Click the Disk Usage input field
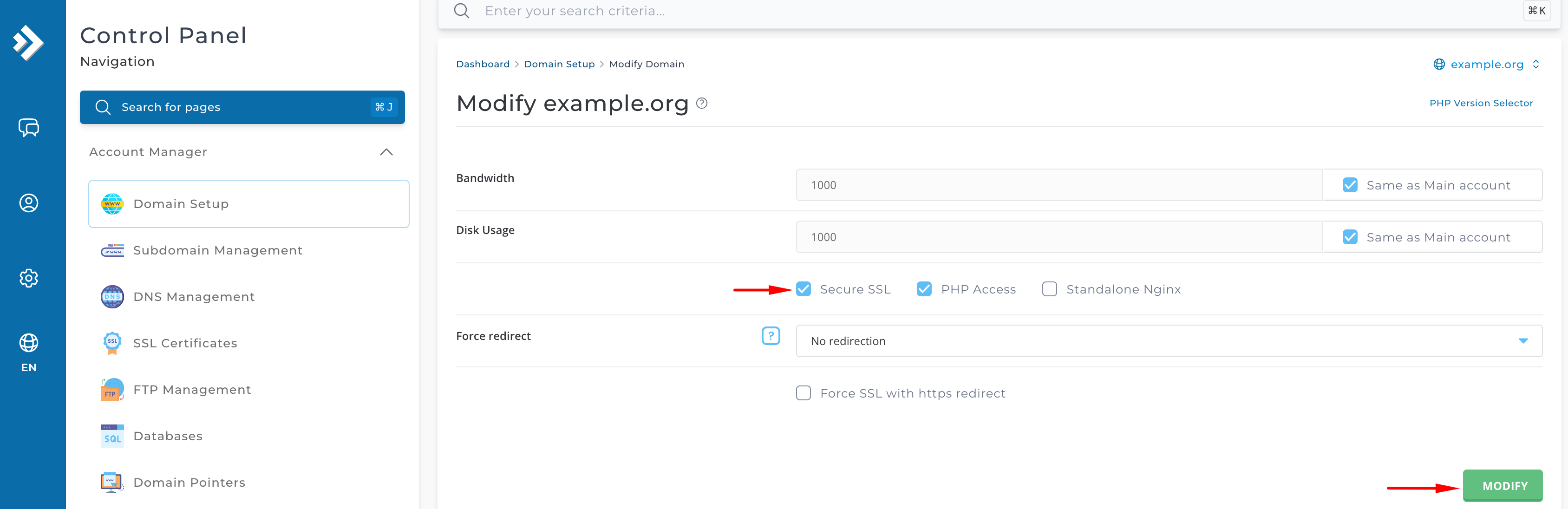The height and width of the screenshot is (509, 1568). pos(1058,237)
